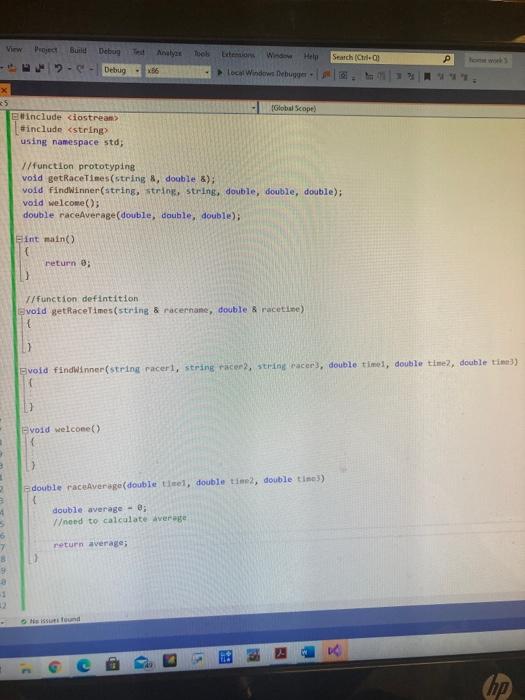Screen dimensions: 525x700
Task: Click the '//function prototyping' comment
Action: [x=79, y=166]
